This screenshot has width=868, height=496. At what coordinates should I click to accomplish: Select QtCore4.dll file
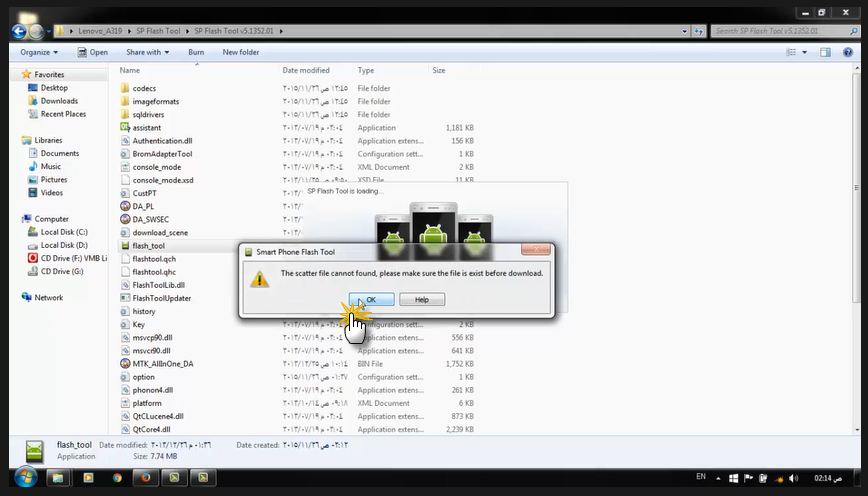coord(151,429)
